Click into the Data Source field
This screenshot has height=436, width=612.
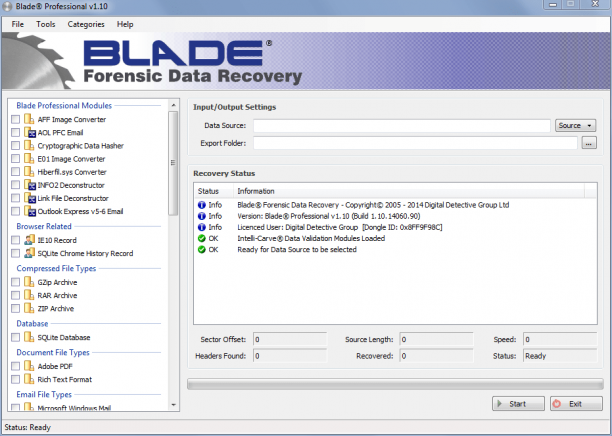click(402, 126)
